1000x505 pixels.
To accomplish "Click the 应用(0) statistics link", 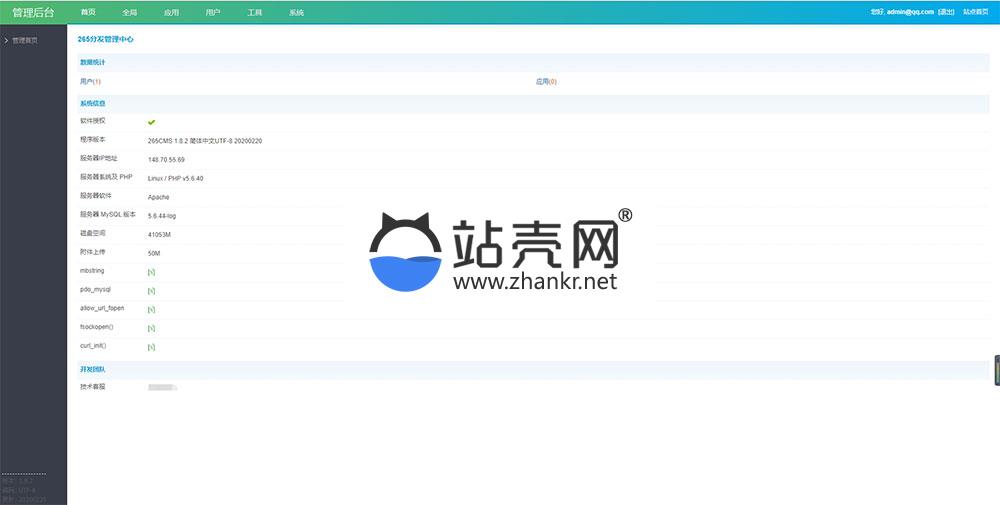I will [546, 82].
